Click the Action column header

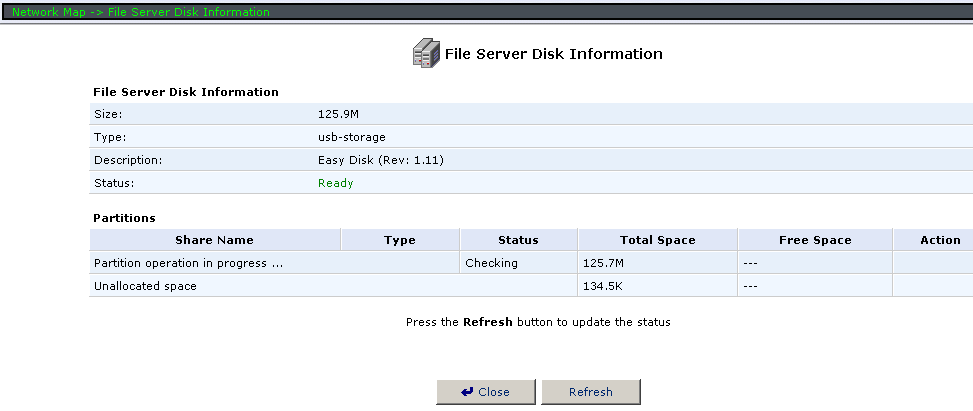click(x=940, y=240)
